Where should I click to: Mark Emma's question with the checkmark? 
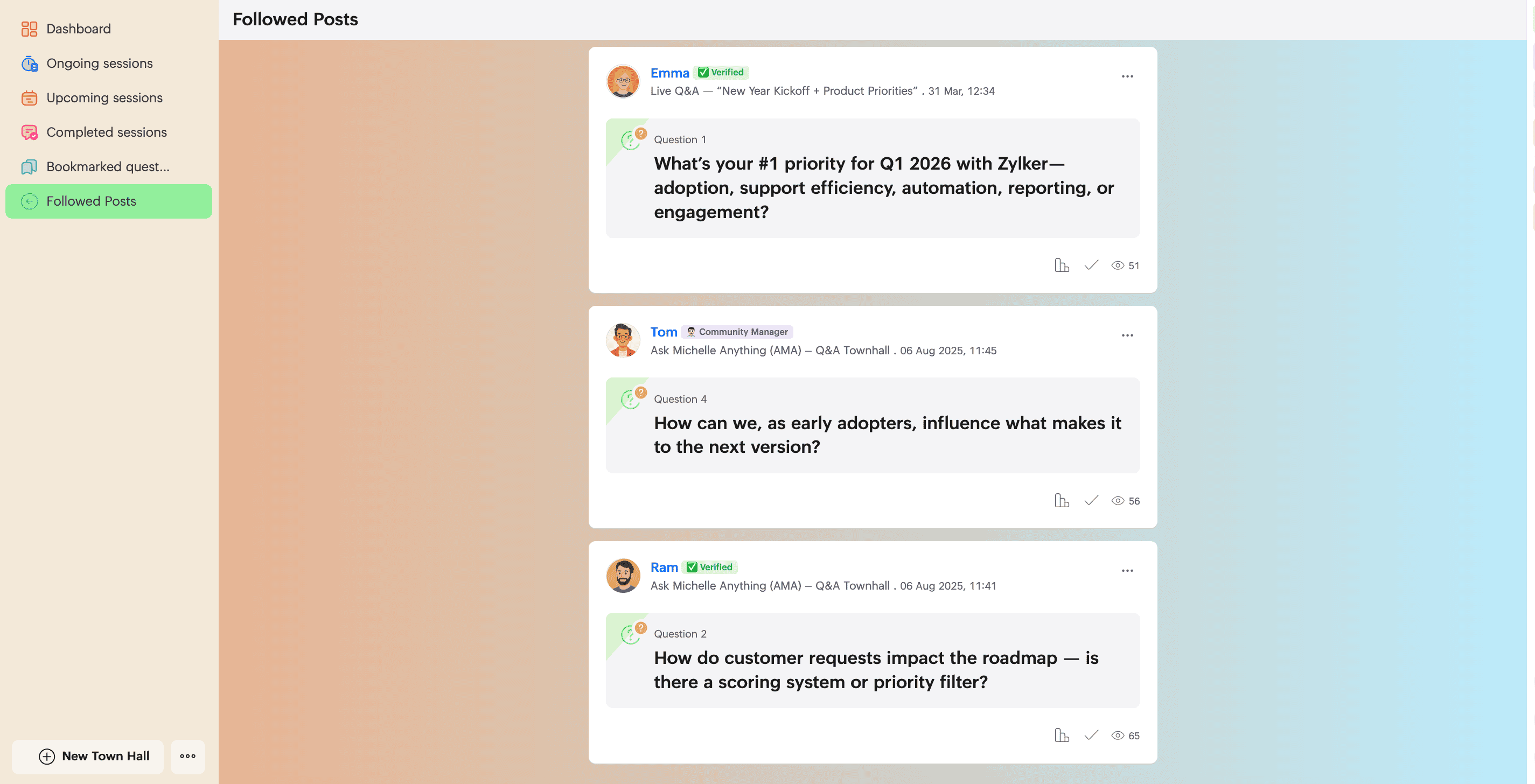(1091, 265)
